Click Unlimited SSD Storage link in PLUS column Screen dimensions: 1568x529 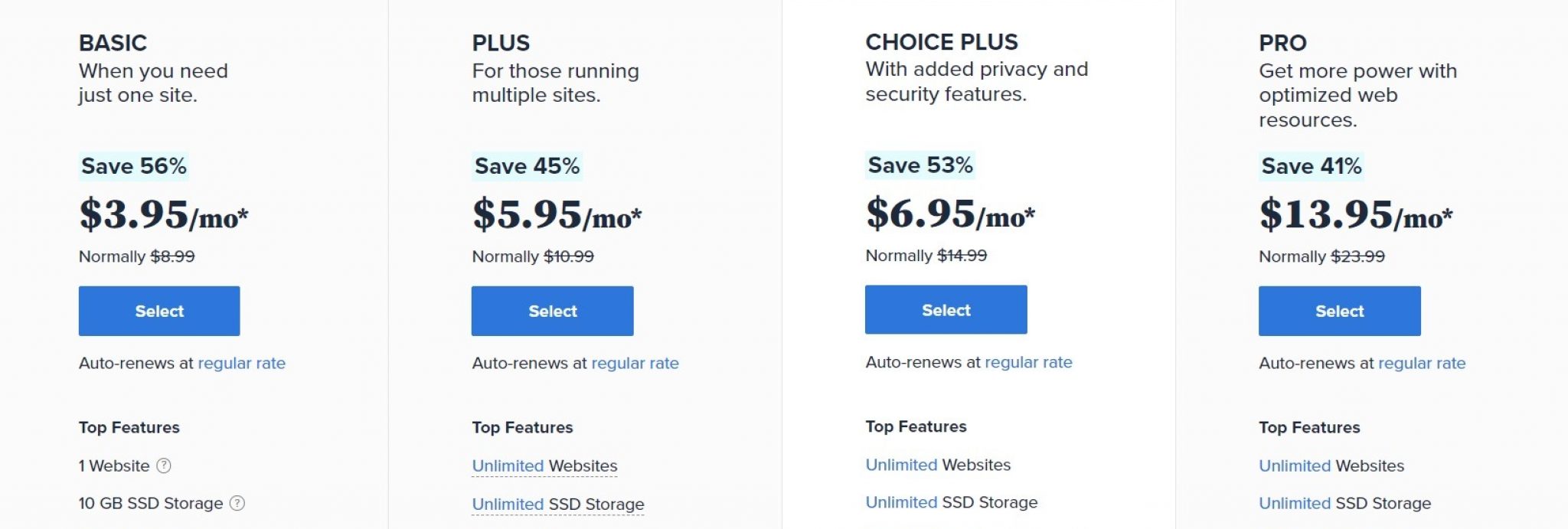pos(557,504)
